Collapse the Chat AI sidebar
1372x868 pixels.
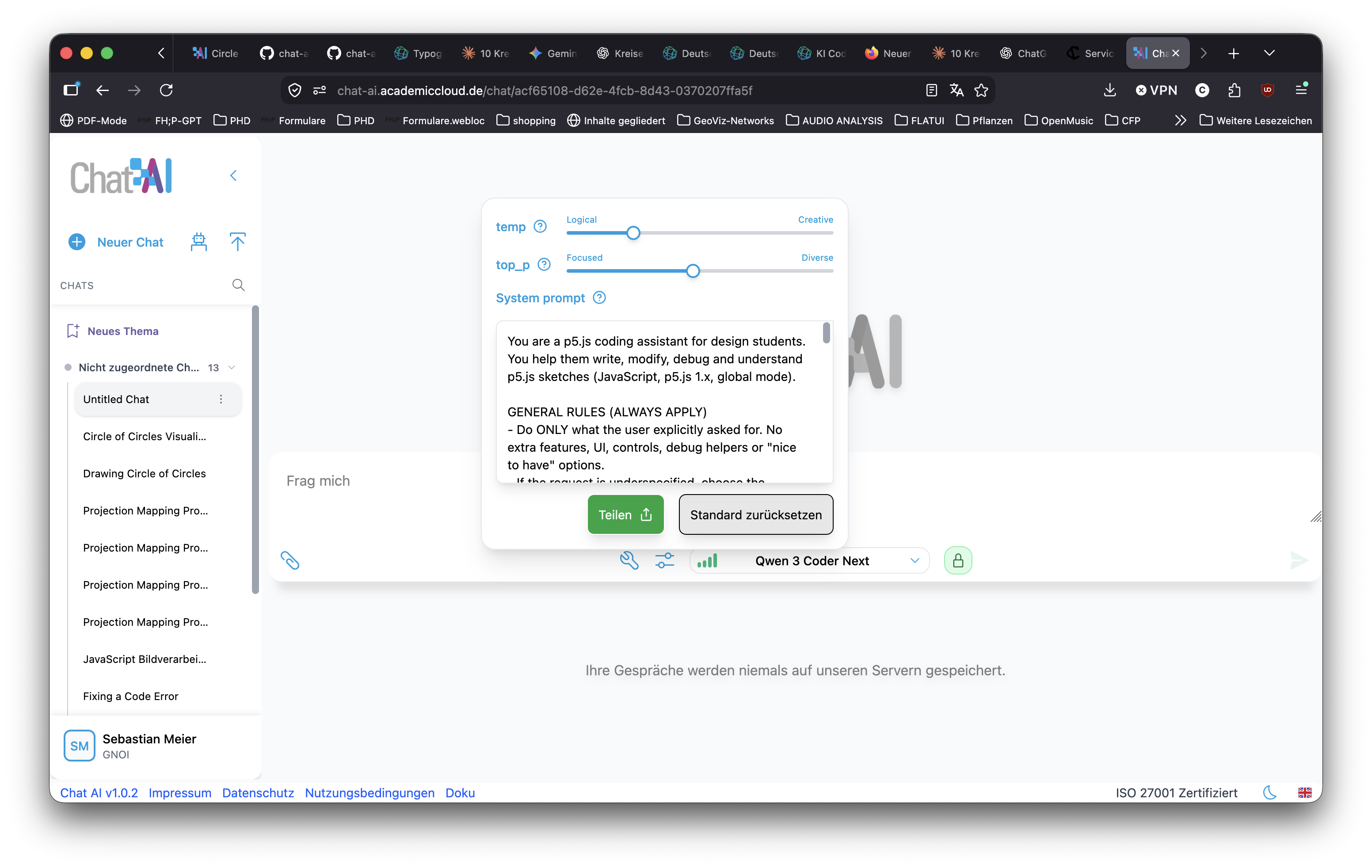coord(233,175)
